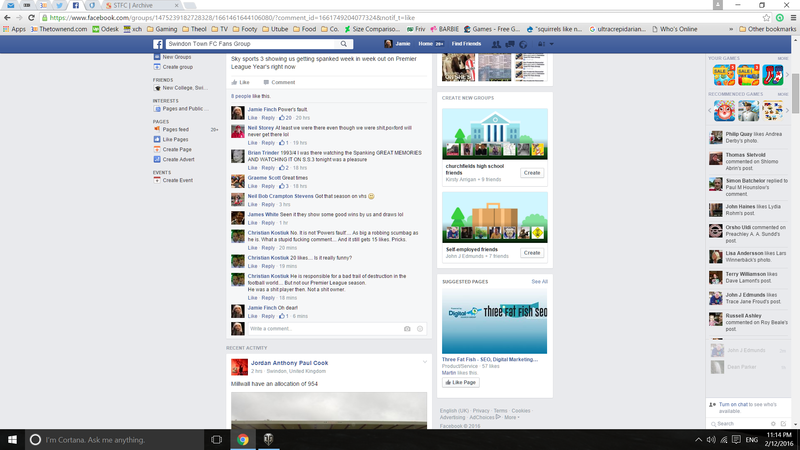Open Pages feed in the left sidebar
Image resolution: width=800 pixels, height=450 pixels.
176,130
